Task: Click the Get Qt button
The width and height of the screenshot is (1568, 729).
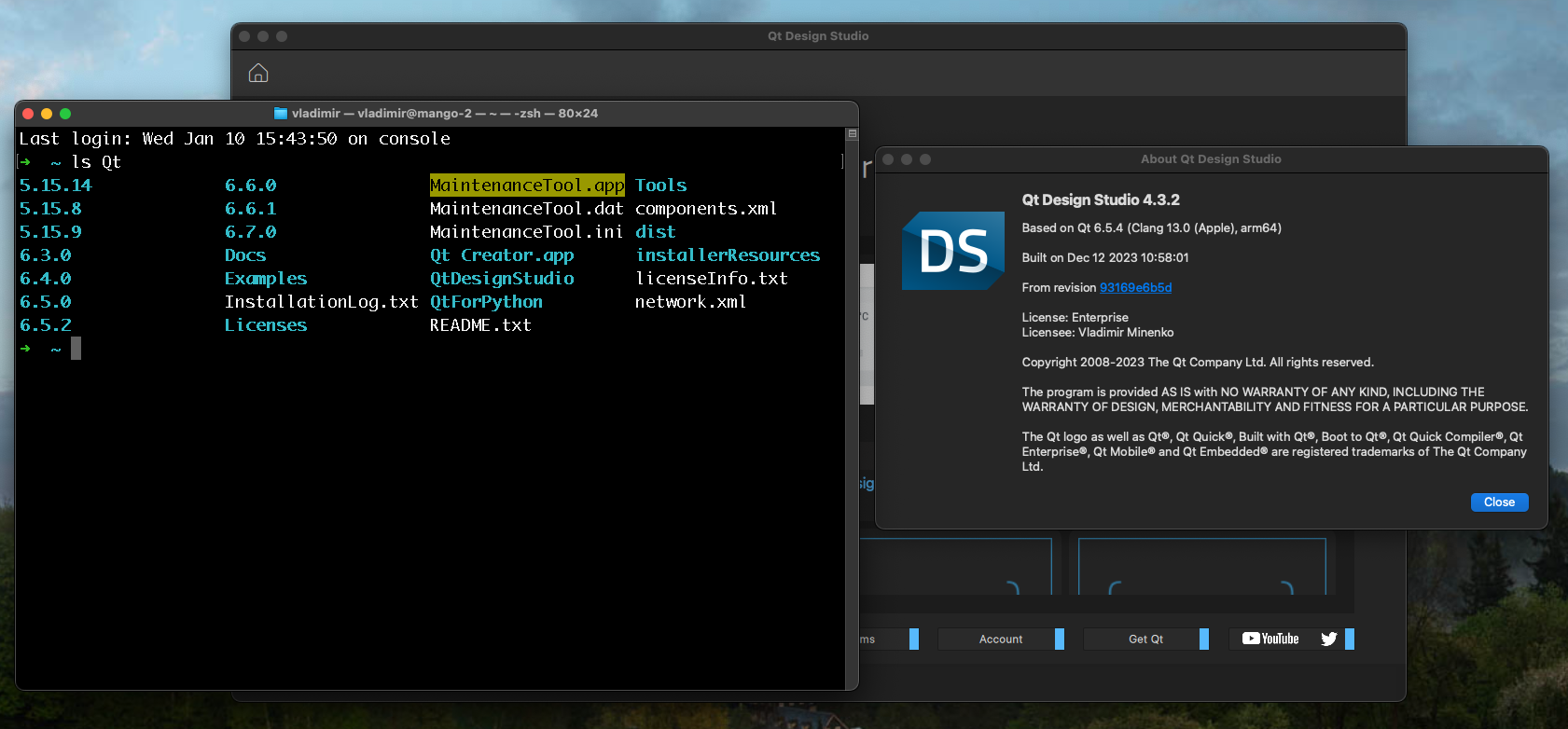Action: (x=1145, y=639)
